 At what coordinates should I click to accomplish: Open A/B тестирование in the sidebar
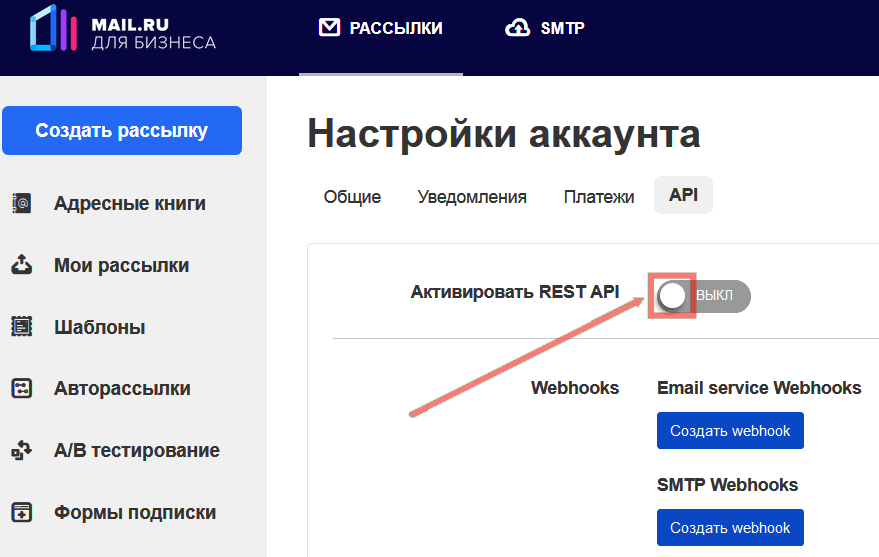click(136, 450)
